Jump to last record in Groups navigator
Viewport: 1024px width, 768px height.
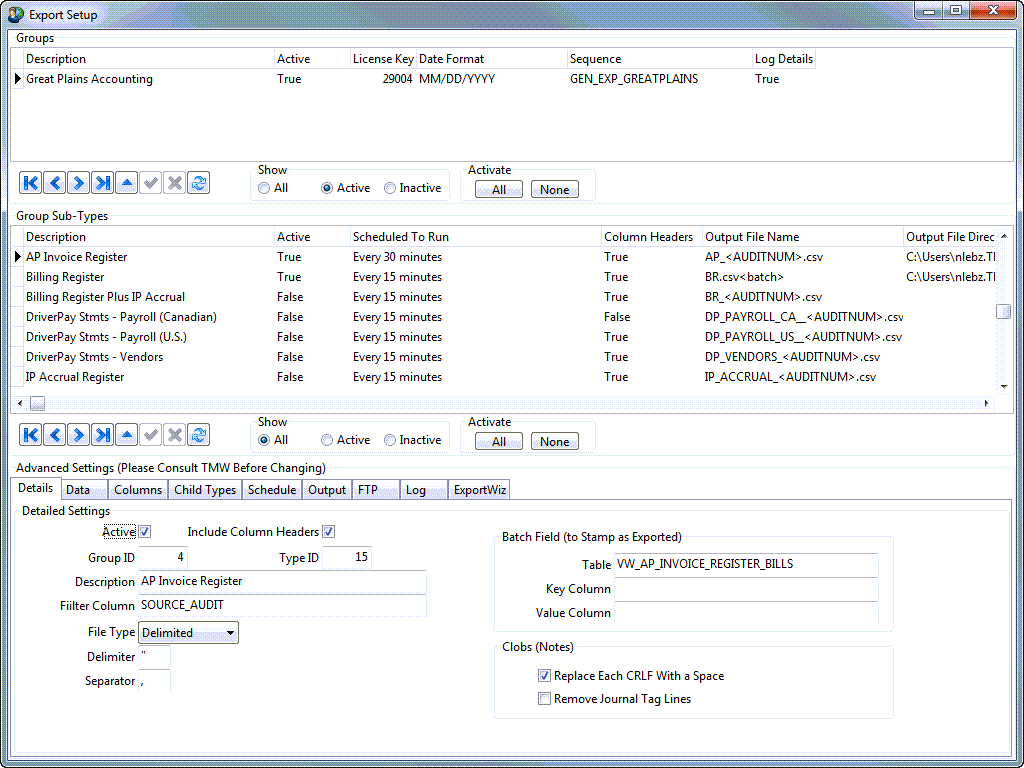click(x=102, y=184)
